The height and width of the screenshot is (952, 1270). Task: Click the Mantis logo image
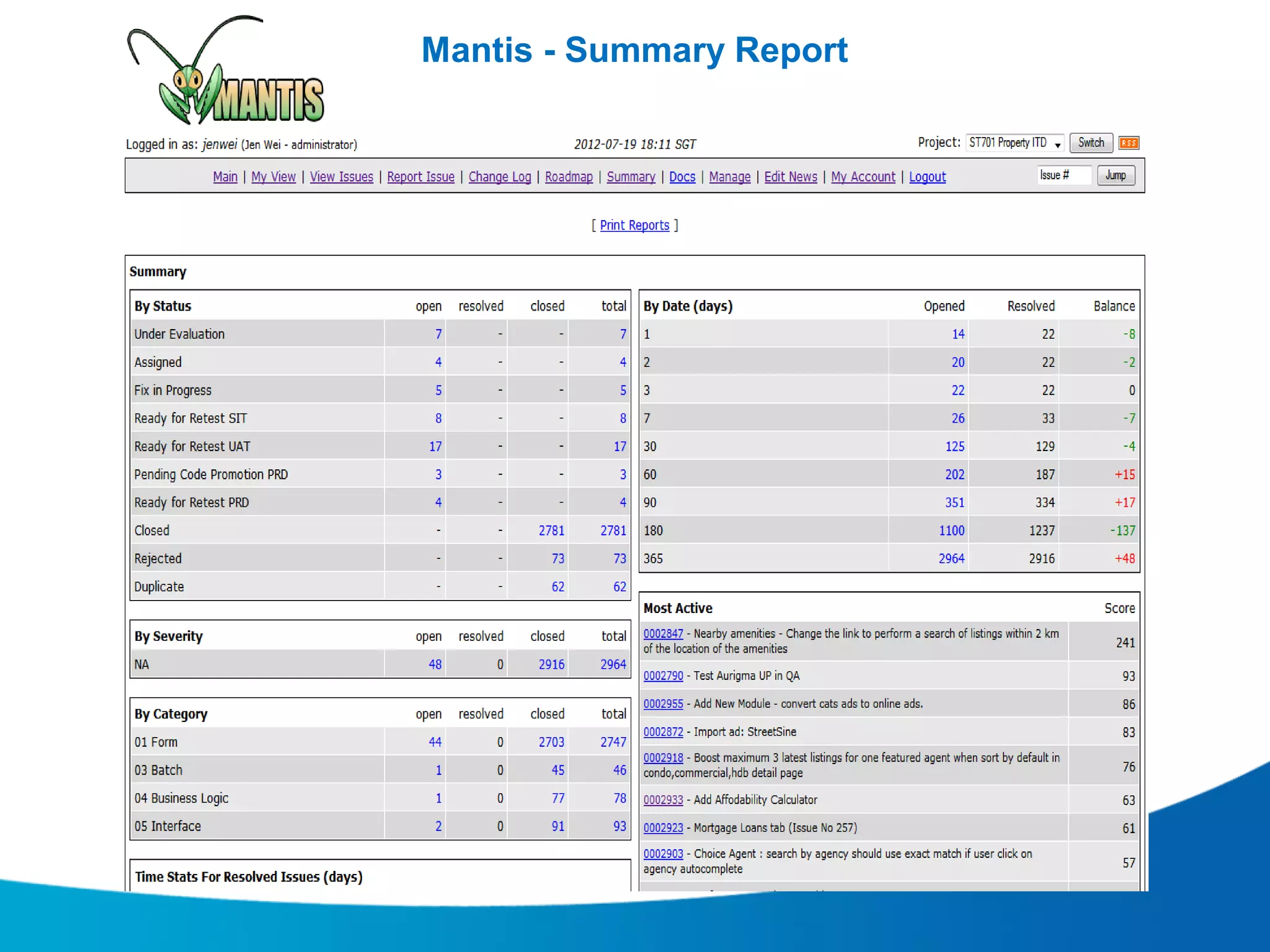226,69
